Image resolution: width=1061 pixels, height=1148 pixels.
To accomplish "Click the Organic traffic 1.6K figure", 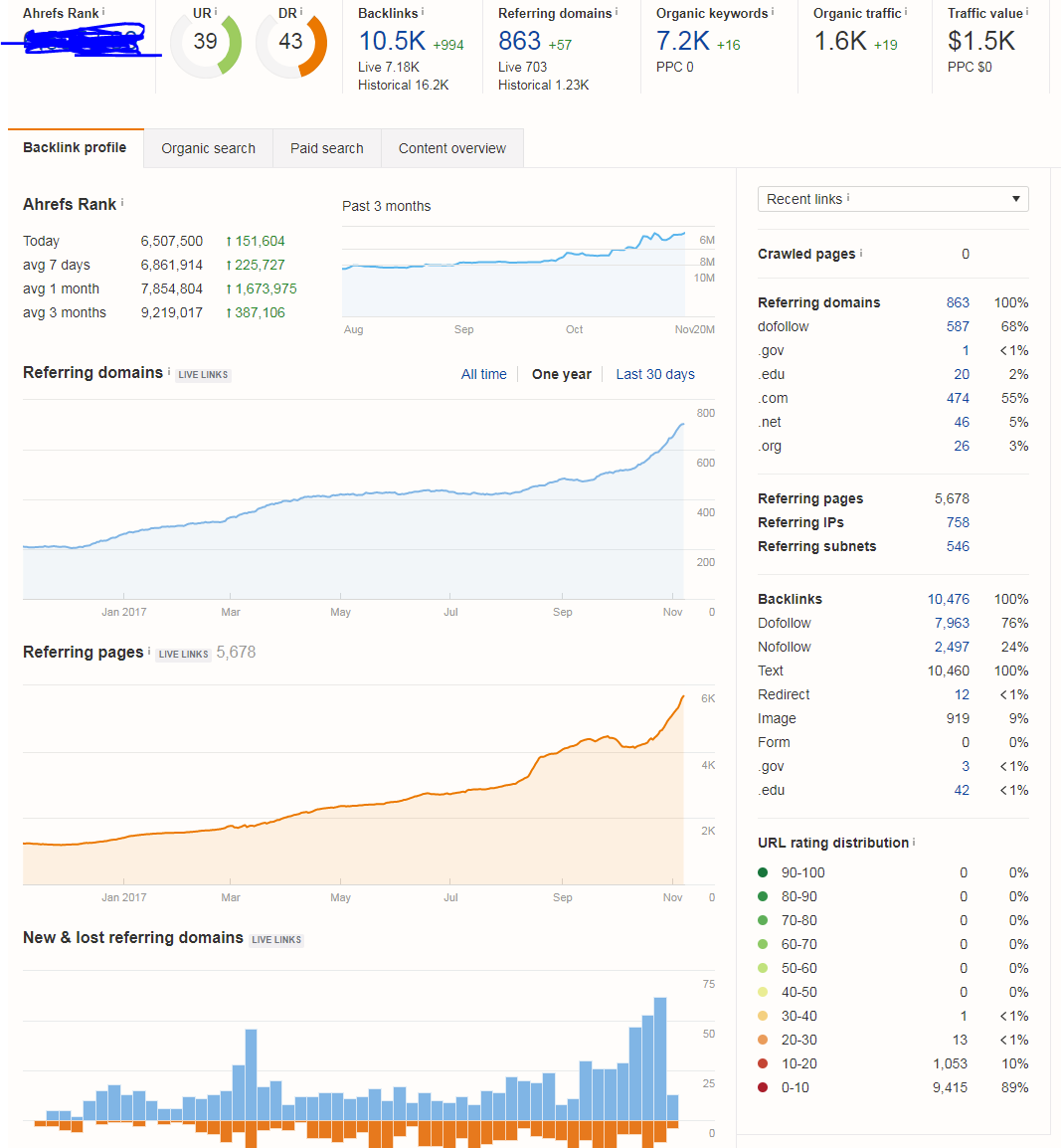I will click(841, 41).
